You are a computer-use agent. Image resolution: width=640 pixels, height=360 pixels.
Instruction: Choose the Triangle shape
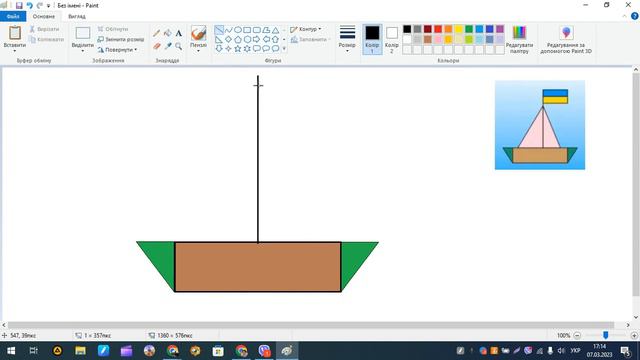[x=276, y=30]
